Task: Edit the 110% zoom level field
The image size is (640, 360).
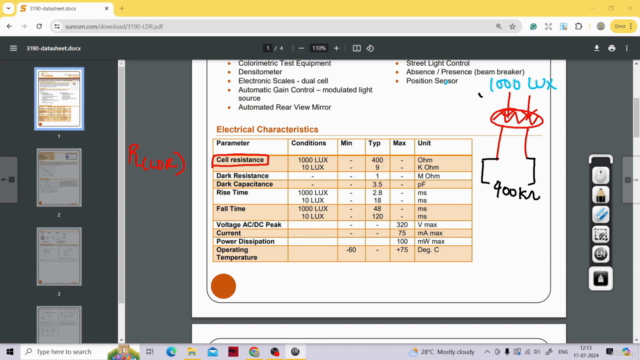Action: pyautogui.click(x=319, y=48)
